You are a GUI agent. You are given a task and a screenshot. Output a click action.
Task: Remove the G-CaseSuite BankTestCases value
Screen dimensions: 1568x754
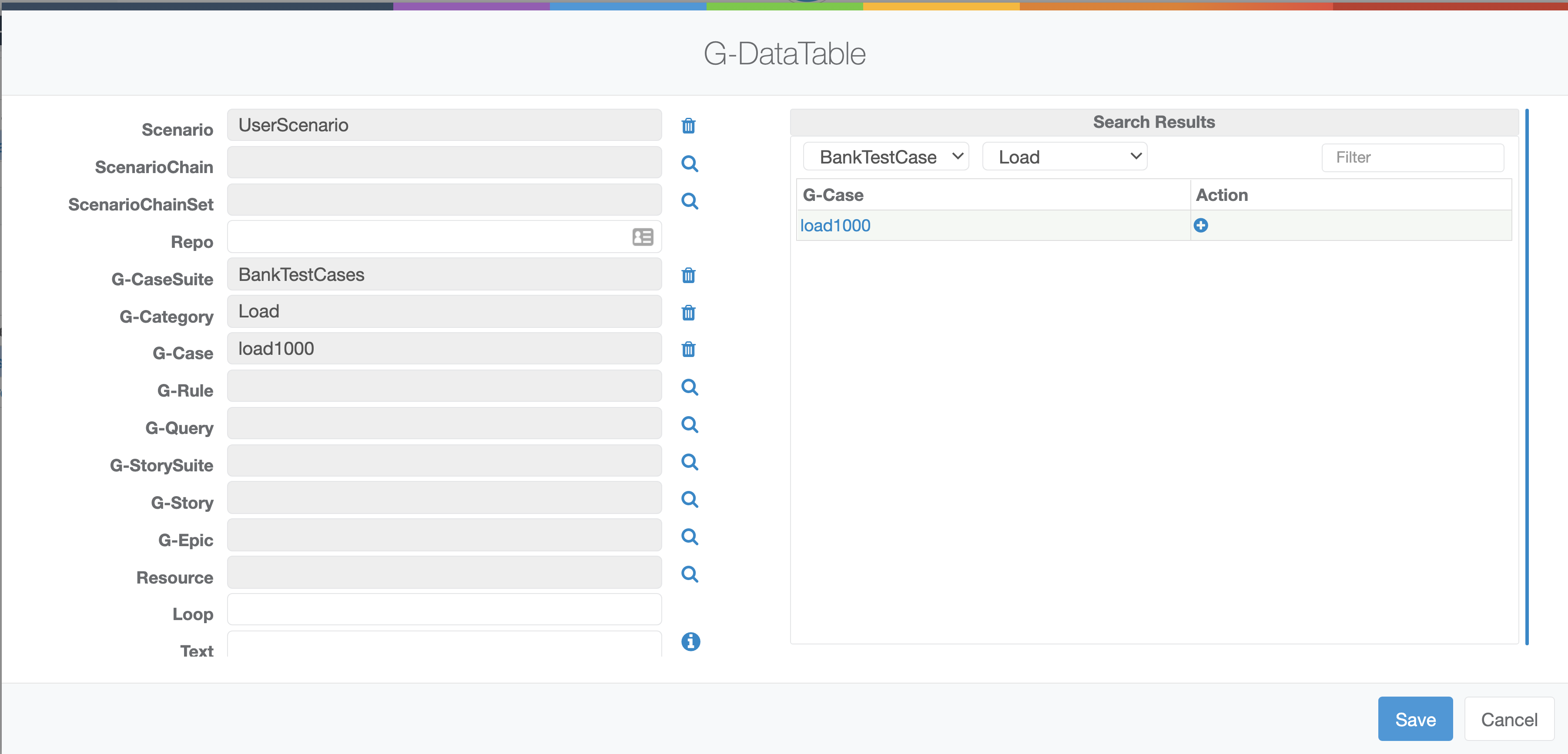[688, 276]
